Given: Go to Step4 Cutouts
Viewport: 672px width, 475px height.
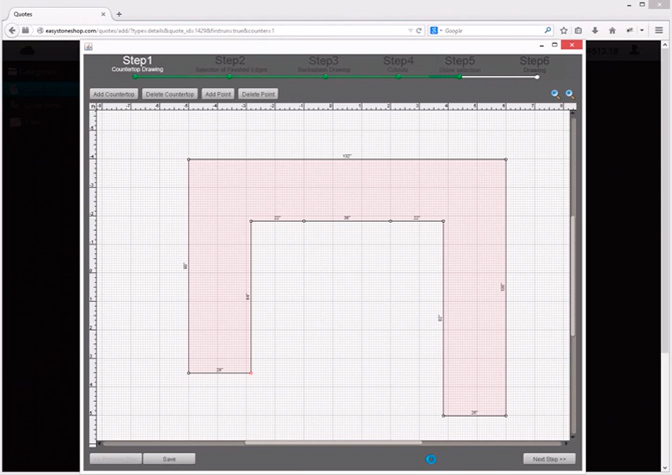Looking at the screenshot, I should [x=398, y=64].
